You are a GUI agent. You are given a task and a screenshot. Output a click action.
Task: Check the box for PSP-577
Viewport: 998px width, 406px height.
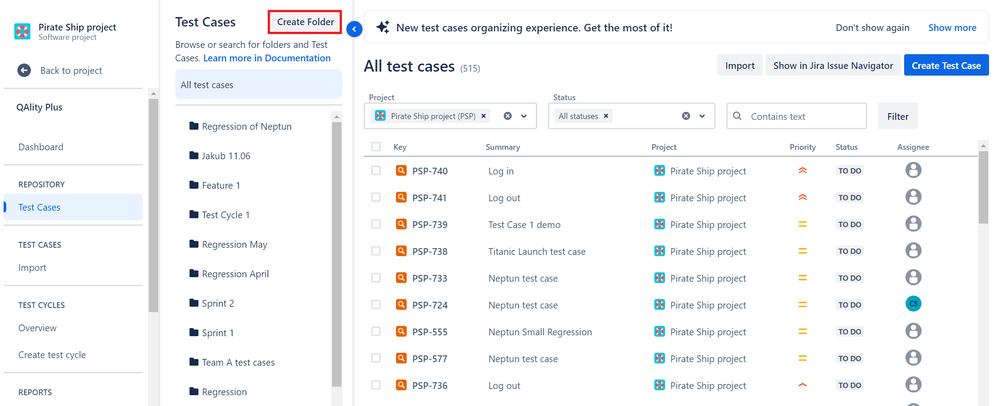coord(376,358)
